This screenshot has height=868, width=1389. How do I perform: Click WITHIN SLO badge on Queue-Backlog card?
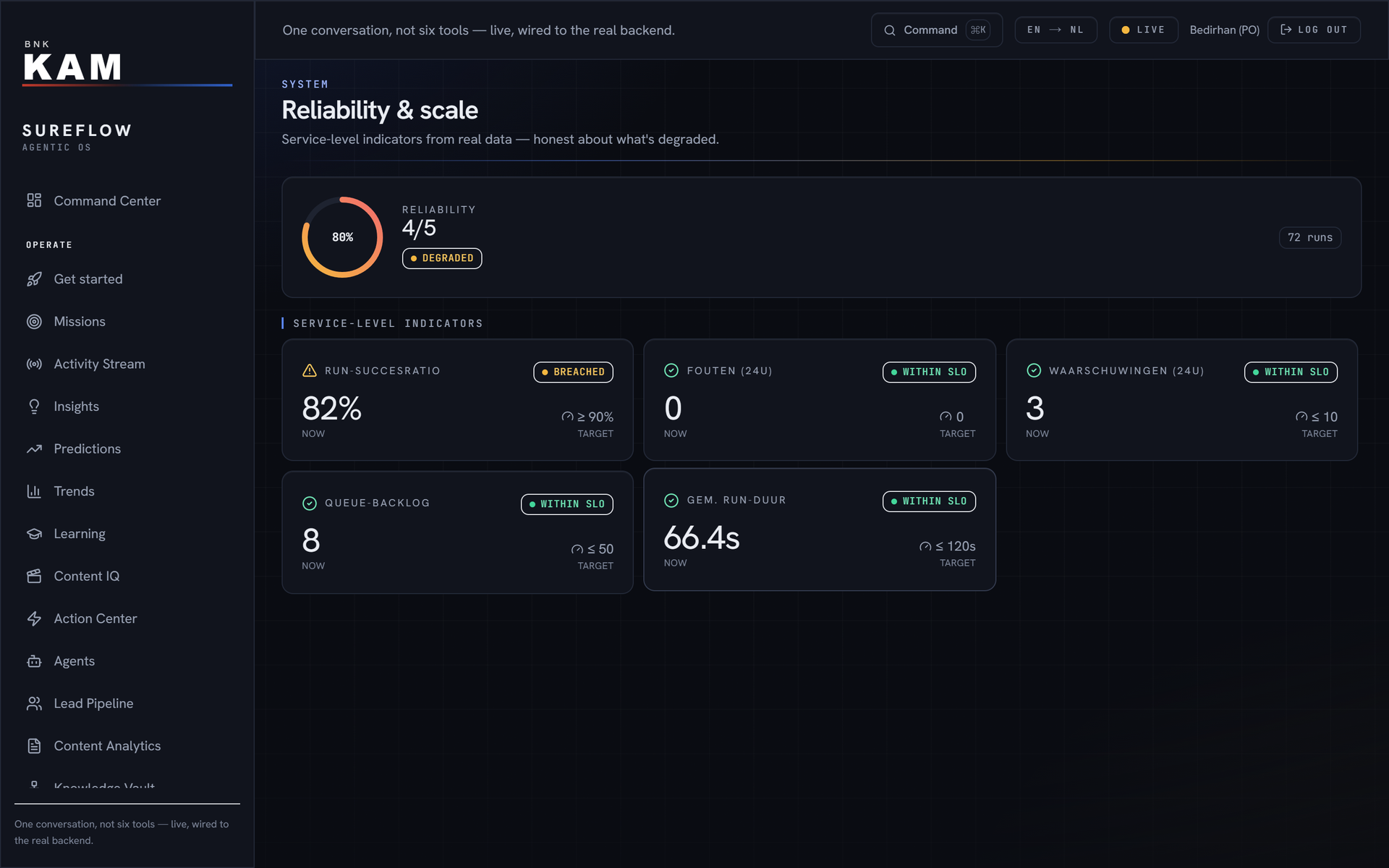[x=567, y=504]
